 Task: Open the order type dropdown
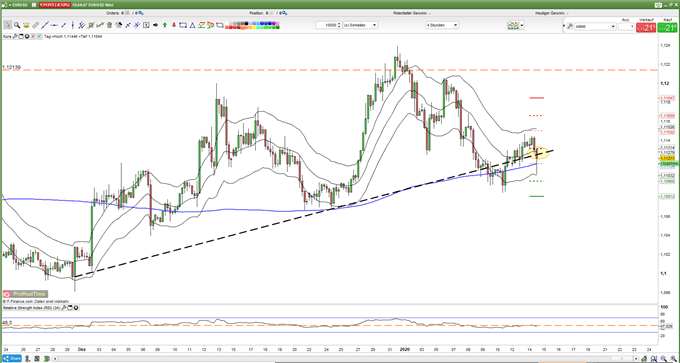(595, 26)
